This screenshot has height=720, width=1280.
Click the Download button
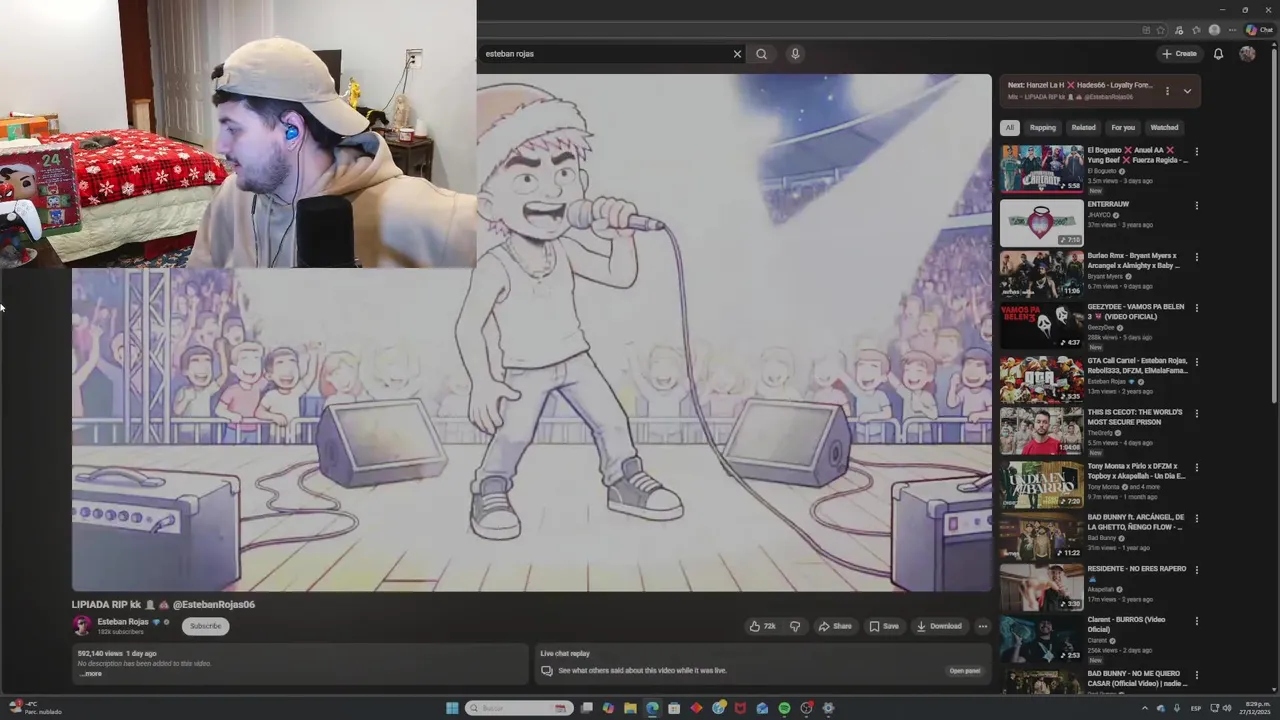coord(939,626)
